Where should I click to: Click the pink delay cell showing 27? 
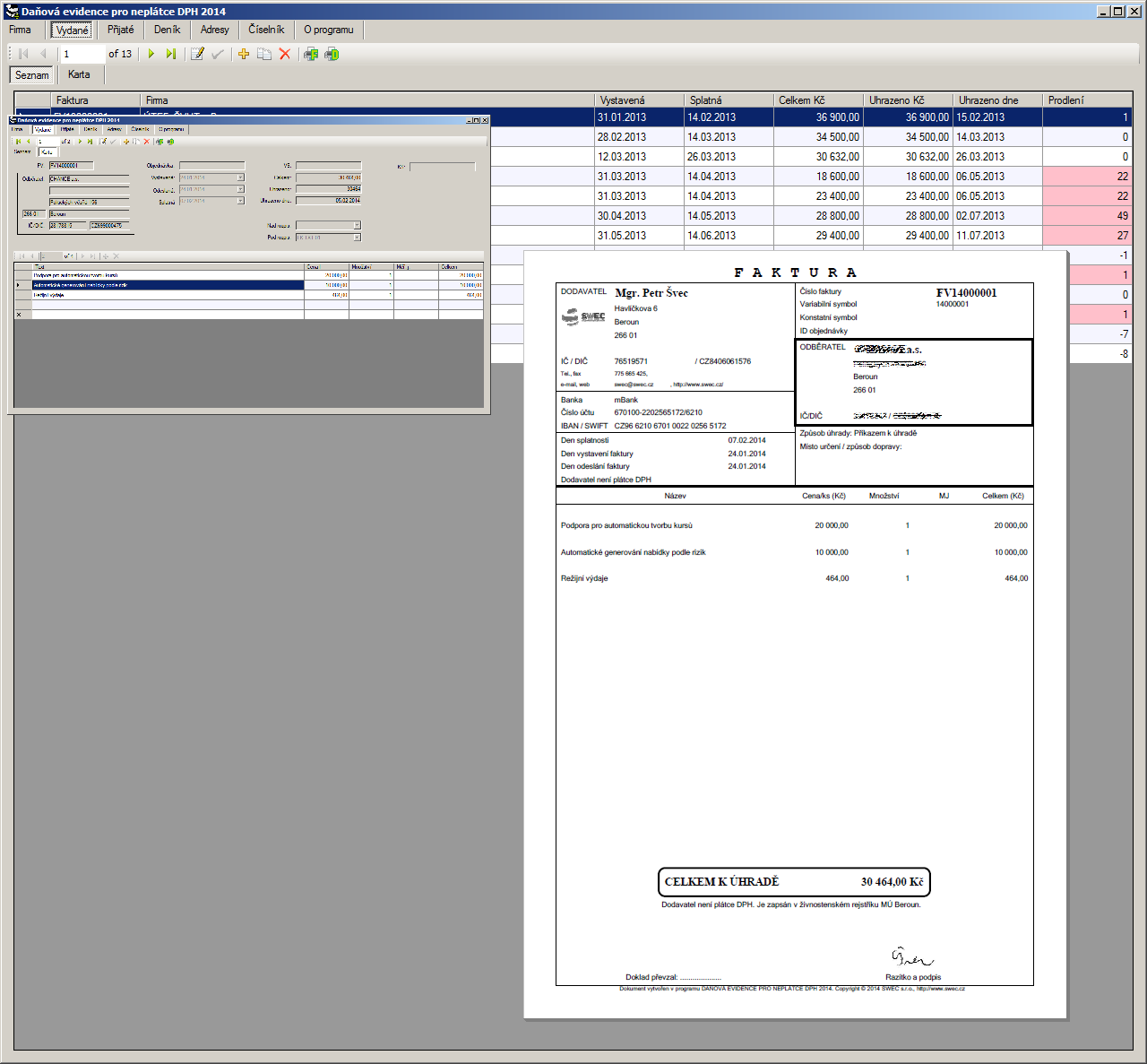[x=1088, y=236]
